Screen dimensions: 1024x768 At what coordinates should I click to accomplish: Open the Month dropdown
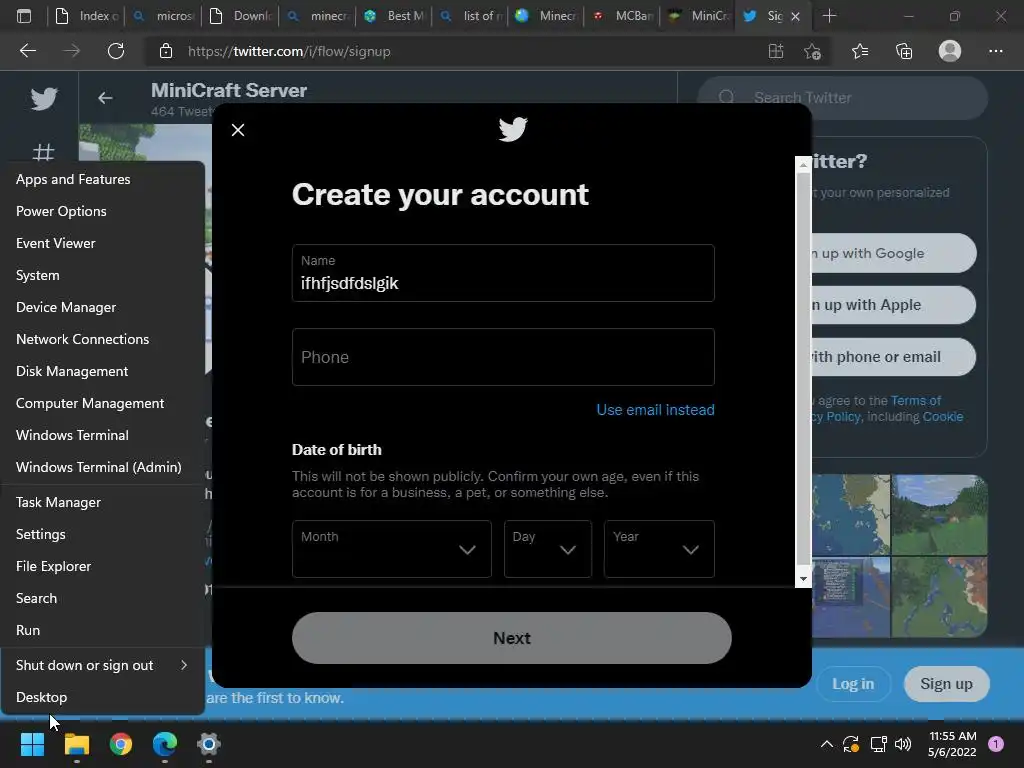pos(392,549)
